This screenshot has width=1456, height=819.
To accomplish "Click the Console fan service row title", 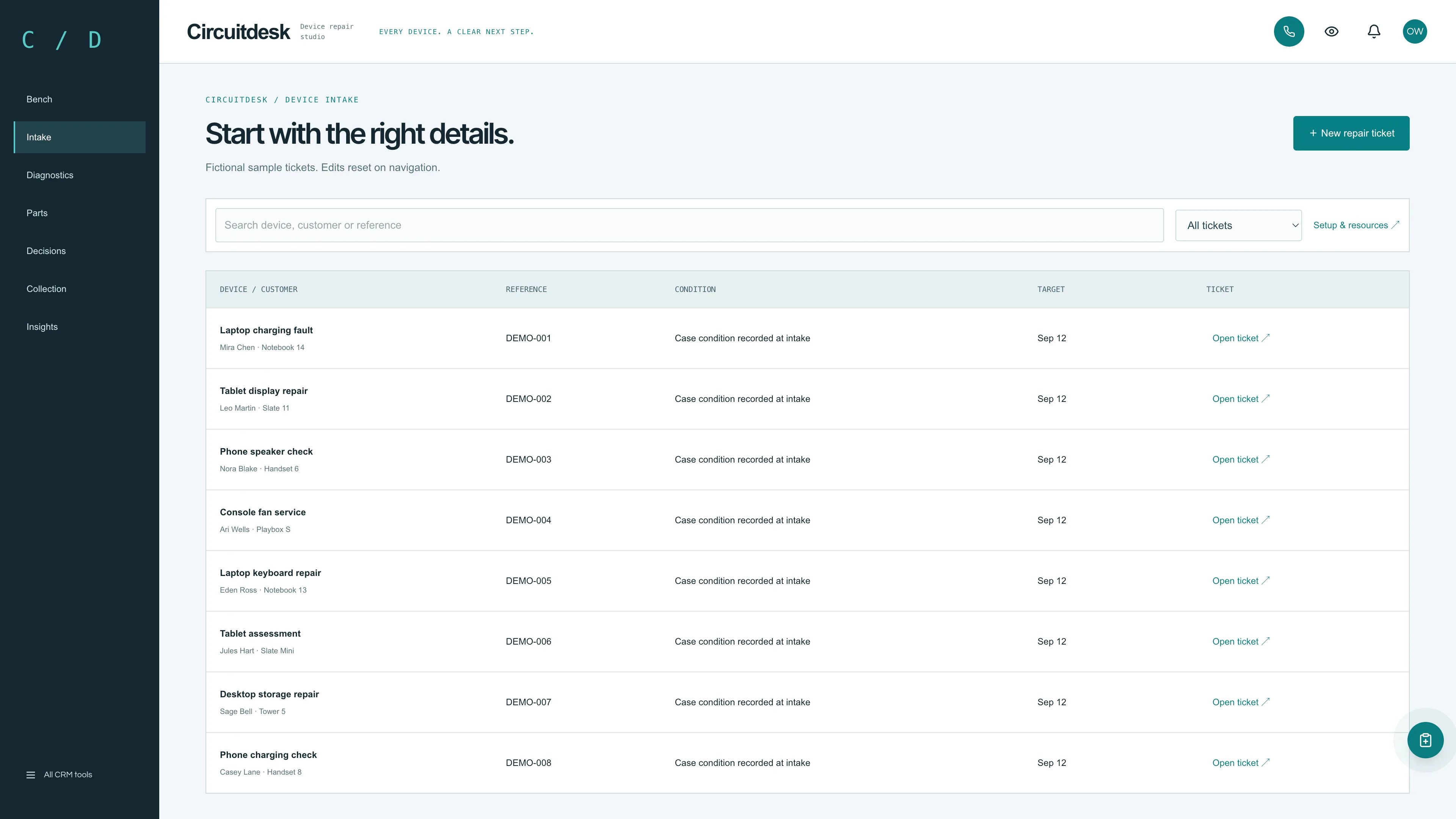I will (x=263, y=512).
